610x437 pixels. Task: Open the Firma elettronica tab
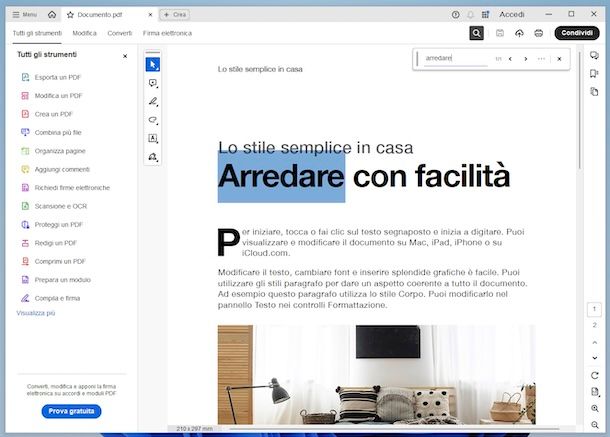coord(167,33)
